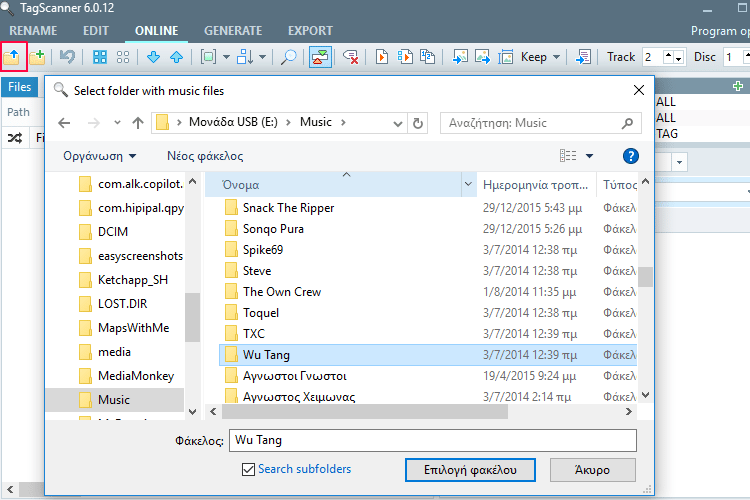The height and width of the screenshot is (500, 750).
Task: Click inside the Φάκελος text field
Action: 433,440
